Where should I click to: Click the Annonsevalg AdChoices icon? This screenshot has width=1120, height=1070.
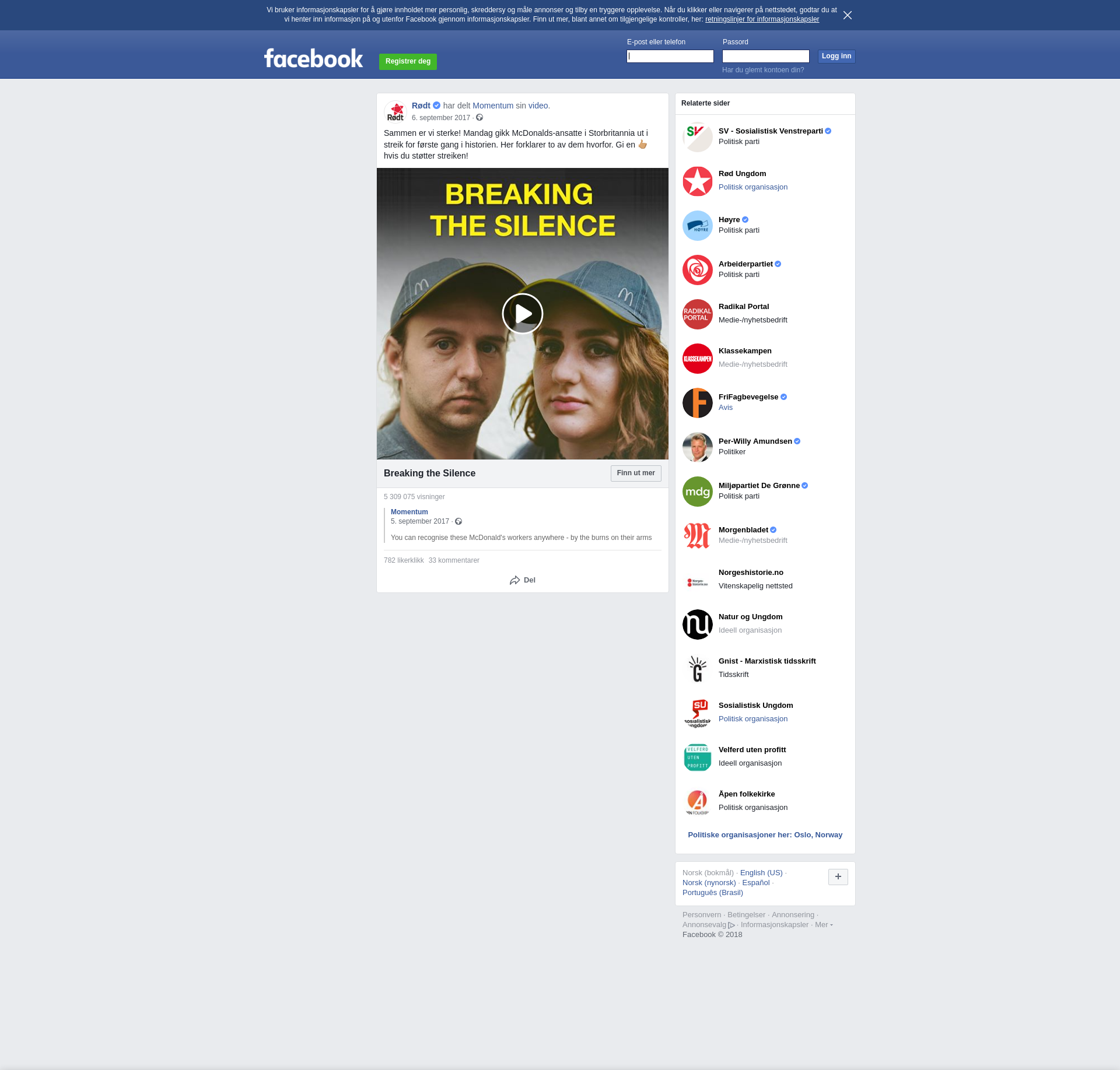click(x=731, y=925)
